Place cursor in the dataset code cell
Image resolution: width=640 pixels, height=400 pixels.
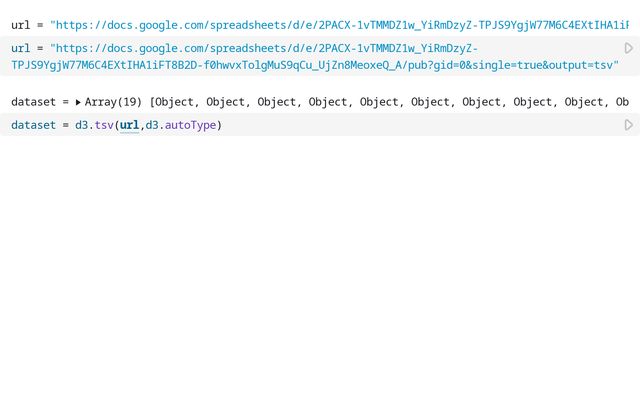pyautogui.click(x=400, y=125)
